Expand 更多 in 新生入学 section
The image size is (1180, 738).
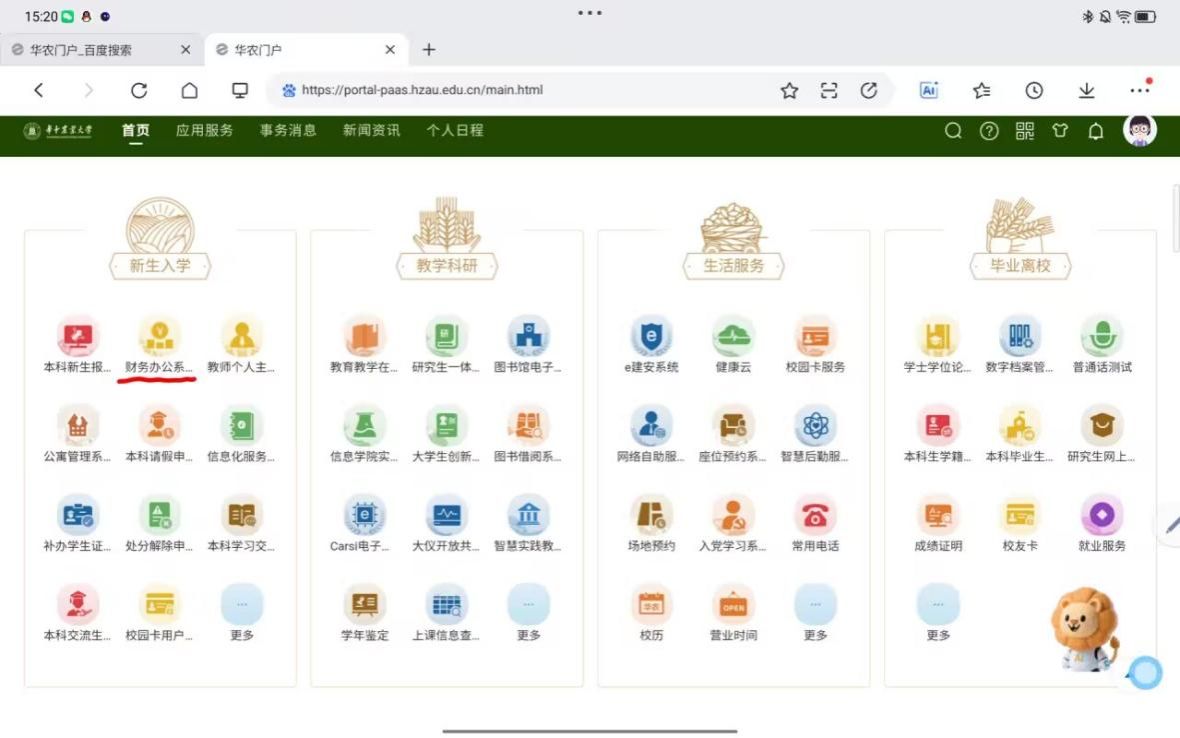click(x=242, y=606)
